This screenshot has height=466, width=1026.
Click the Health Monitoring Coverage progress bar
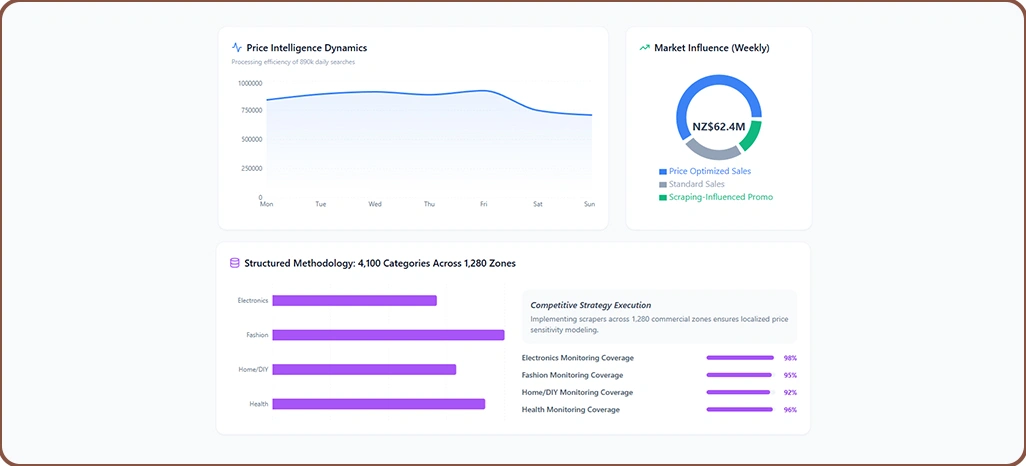pyautogui.click(x=740, y=410)
